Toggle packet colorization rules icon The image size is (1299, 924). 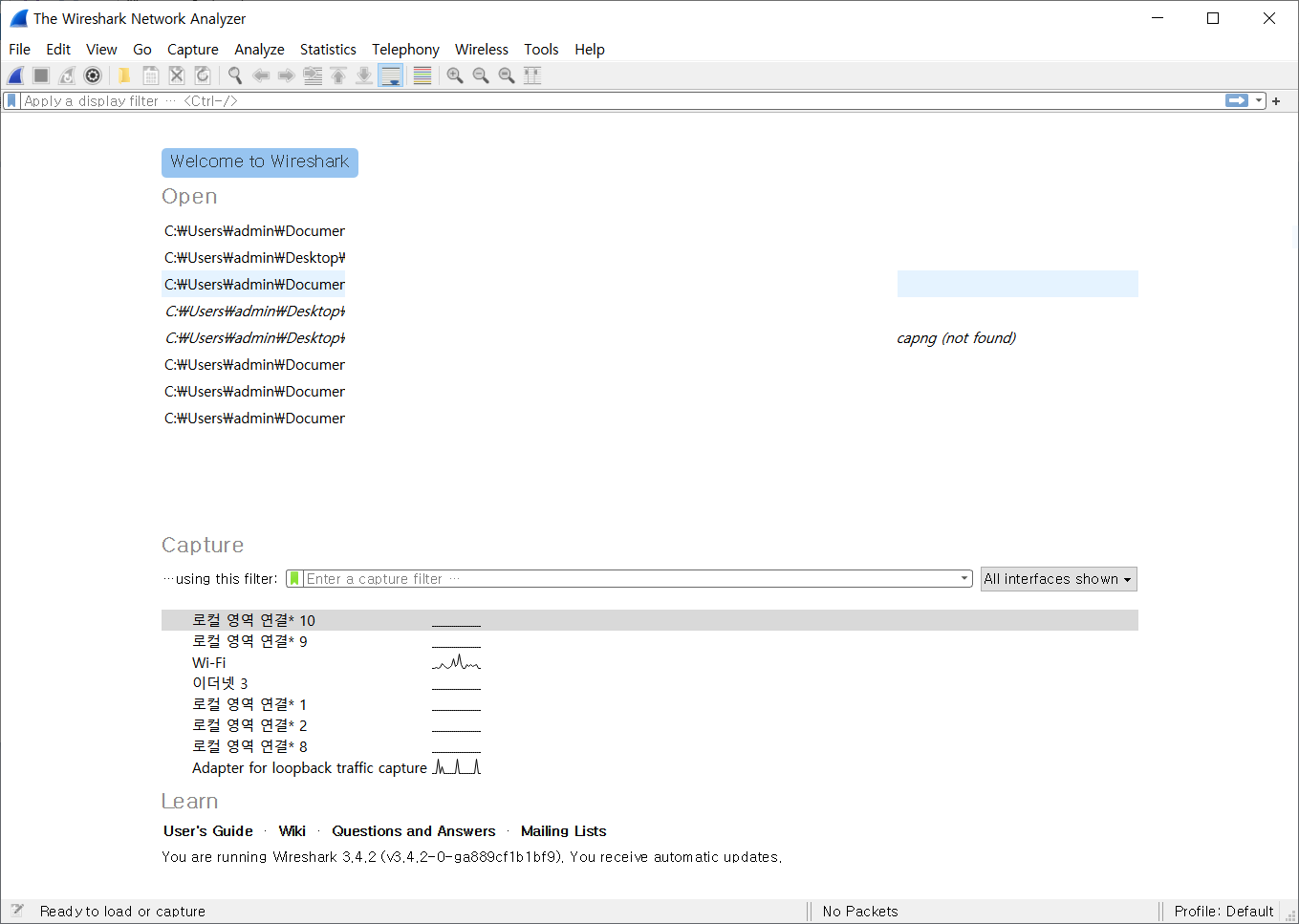422,75
